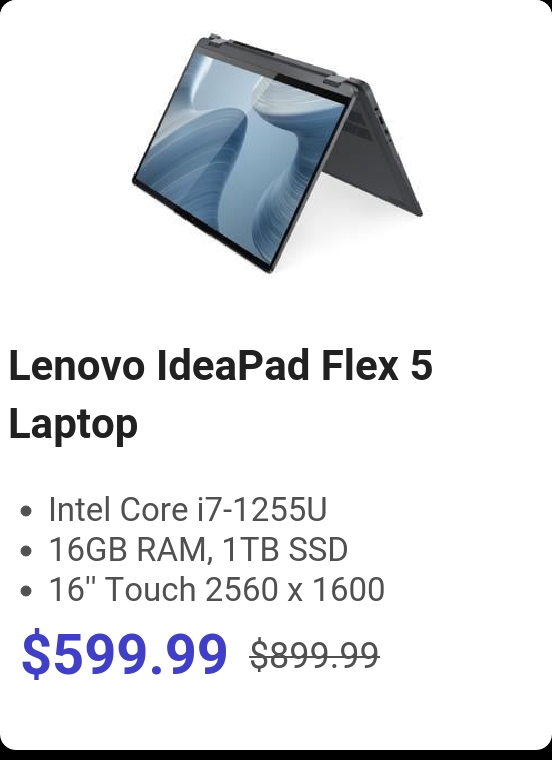The width and height of the screenshot is (552, 760).
Task: Click the Flex 5 text in the title
Action: click(376, 365)
